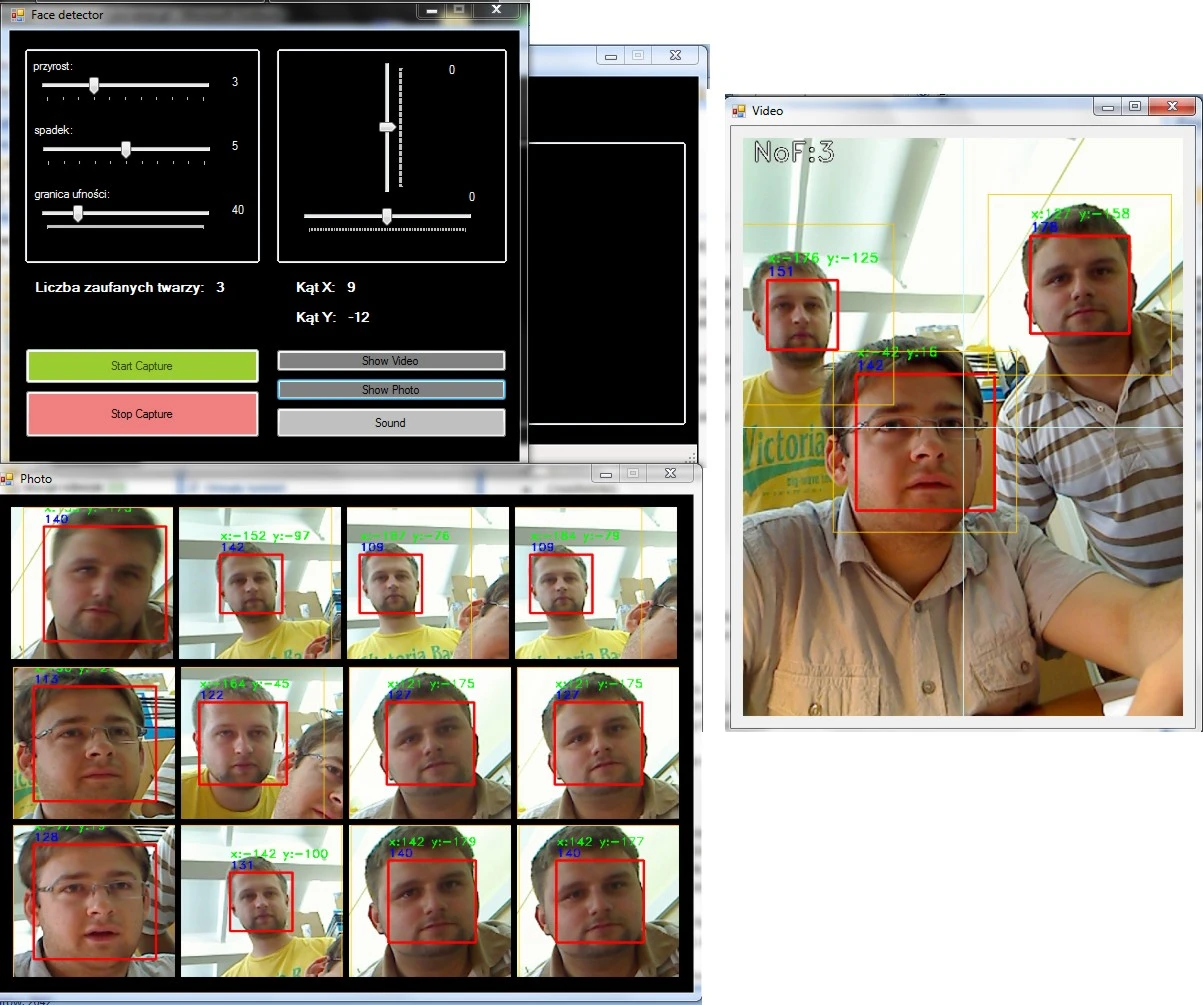
Task: Click the 'spadek:' label
Action: [x=52, y=130]
